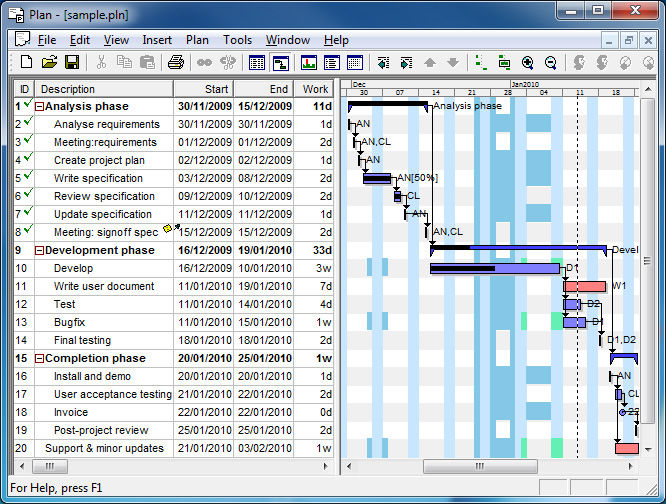666x504 pixels.
Task: Click the Move task down arrow icon
Action: click(x=453, y=63)
